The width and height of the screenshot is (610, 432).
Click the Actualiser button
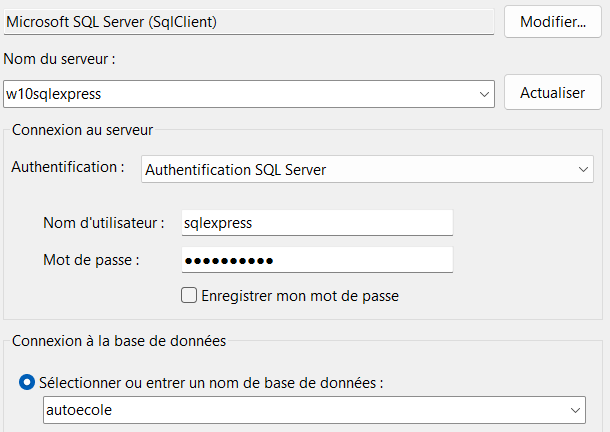[553, 93]
